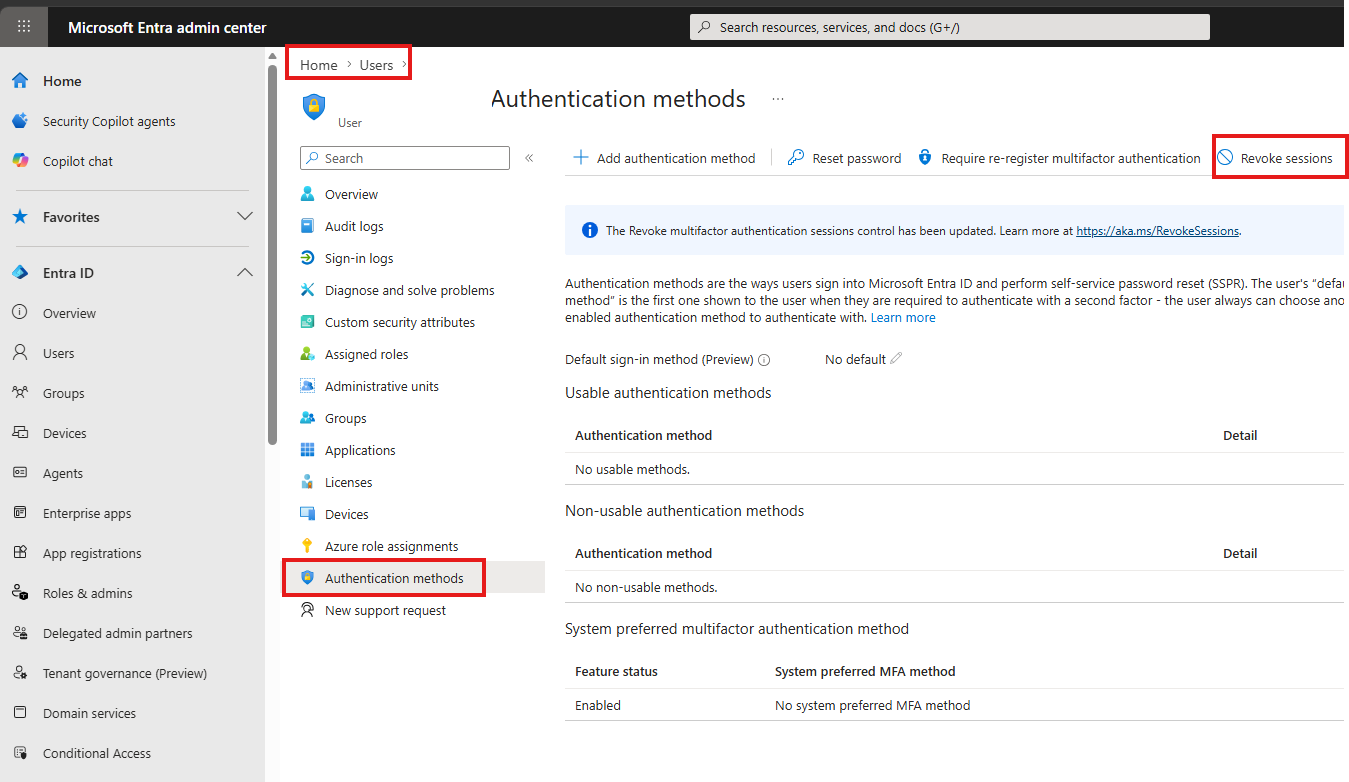This screenshot has height=782, width=1349.
Task: Click the Licenses icon
Action: (308, 482)
